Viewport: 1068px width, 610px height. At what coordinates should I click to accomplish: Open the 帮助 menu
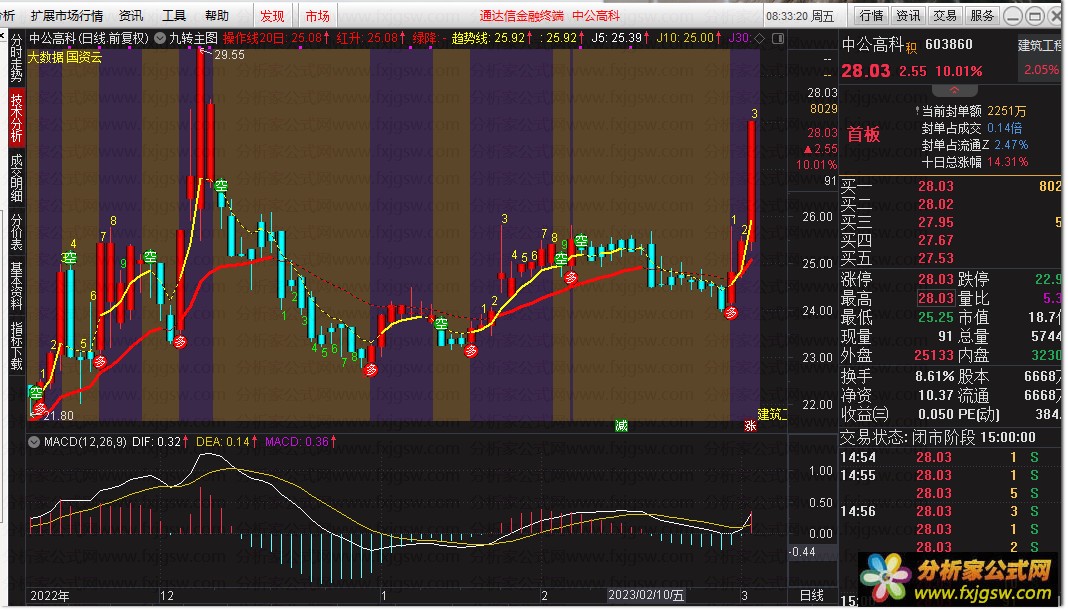(x=217, y=15)
